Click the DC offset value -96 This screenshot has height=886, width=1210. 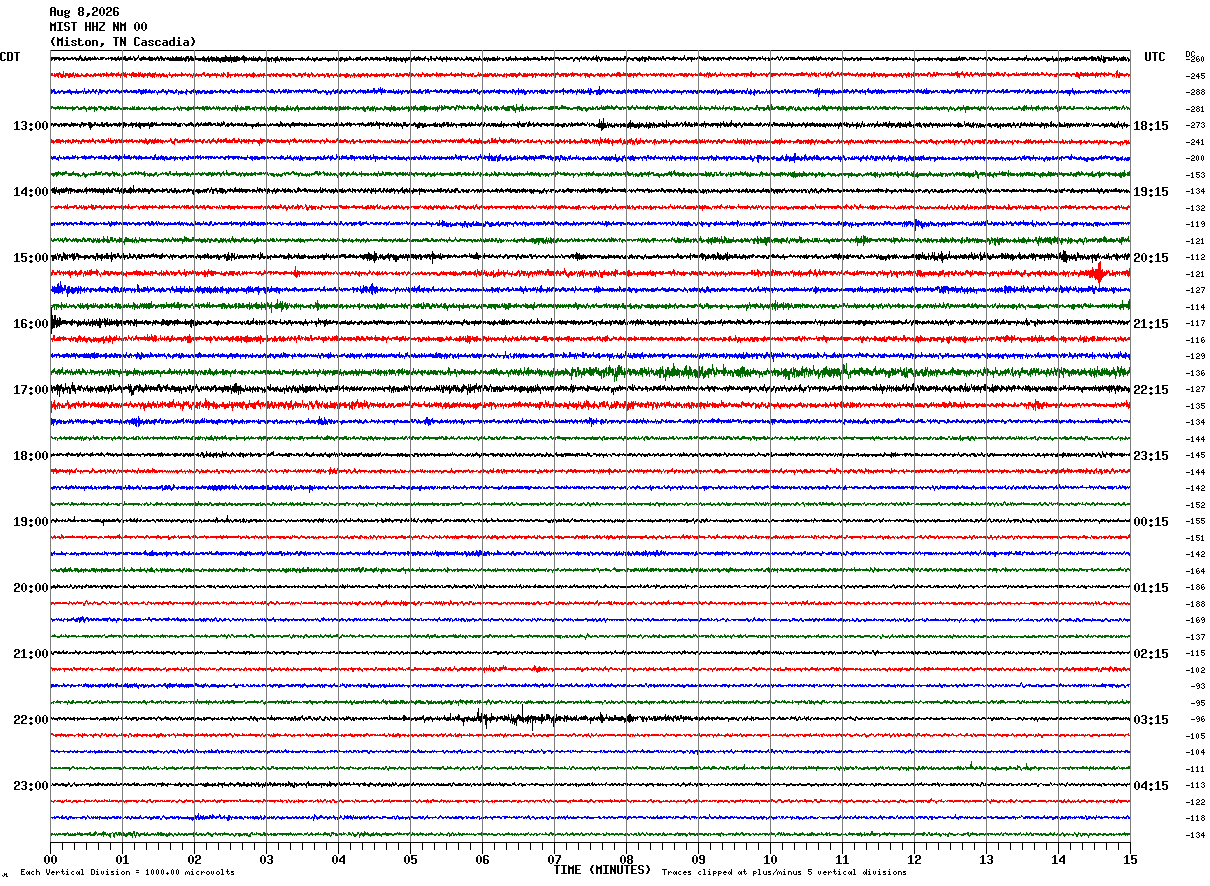1197,719
